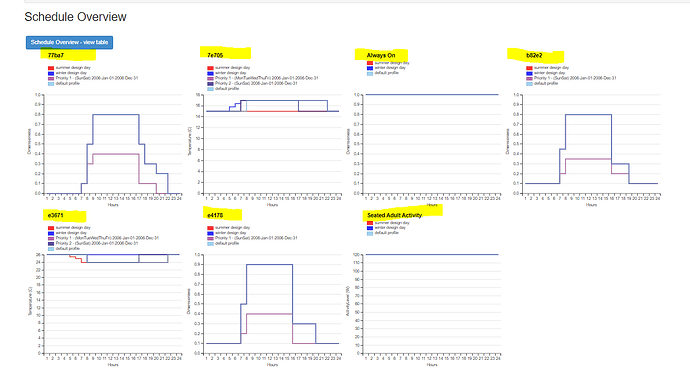Click 'Priority 2 - (SunSat)' label in 7e705 legend
The width and height of the screenshot is (690, 373).
tap(256, 83)
